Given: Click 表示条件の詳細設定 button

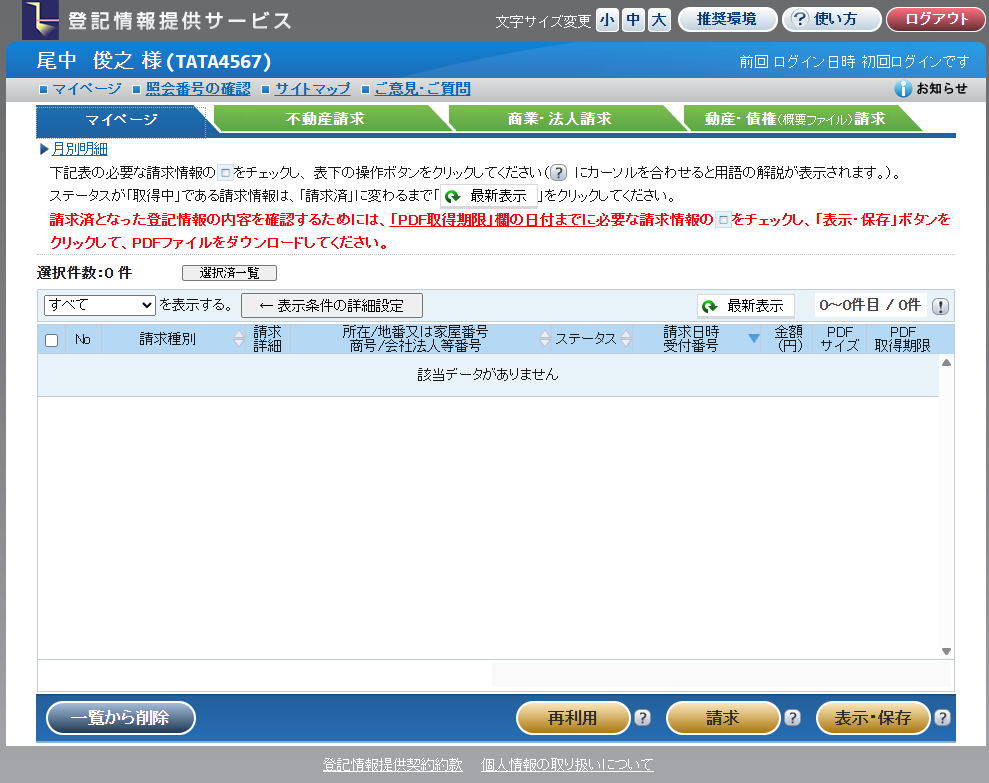Looking at the screenshot, I should [332, 306].
